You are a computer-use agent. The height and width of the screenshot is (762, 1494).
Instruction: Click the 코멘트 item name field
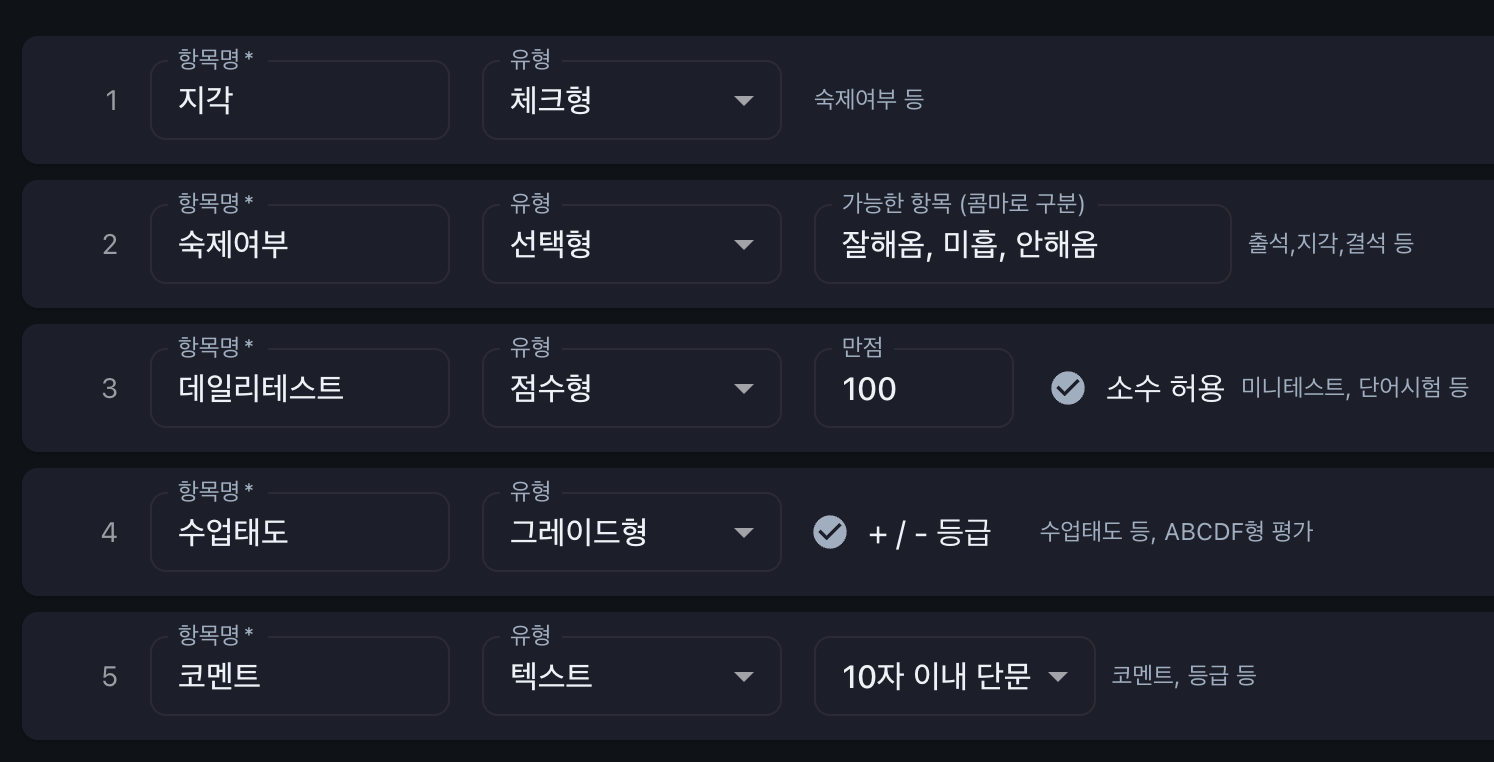299,677
